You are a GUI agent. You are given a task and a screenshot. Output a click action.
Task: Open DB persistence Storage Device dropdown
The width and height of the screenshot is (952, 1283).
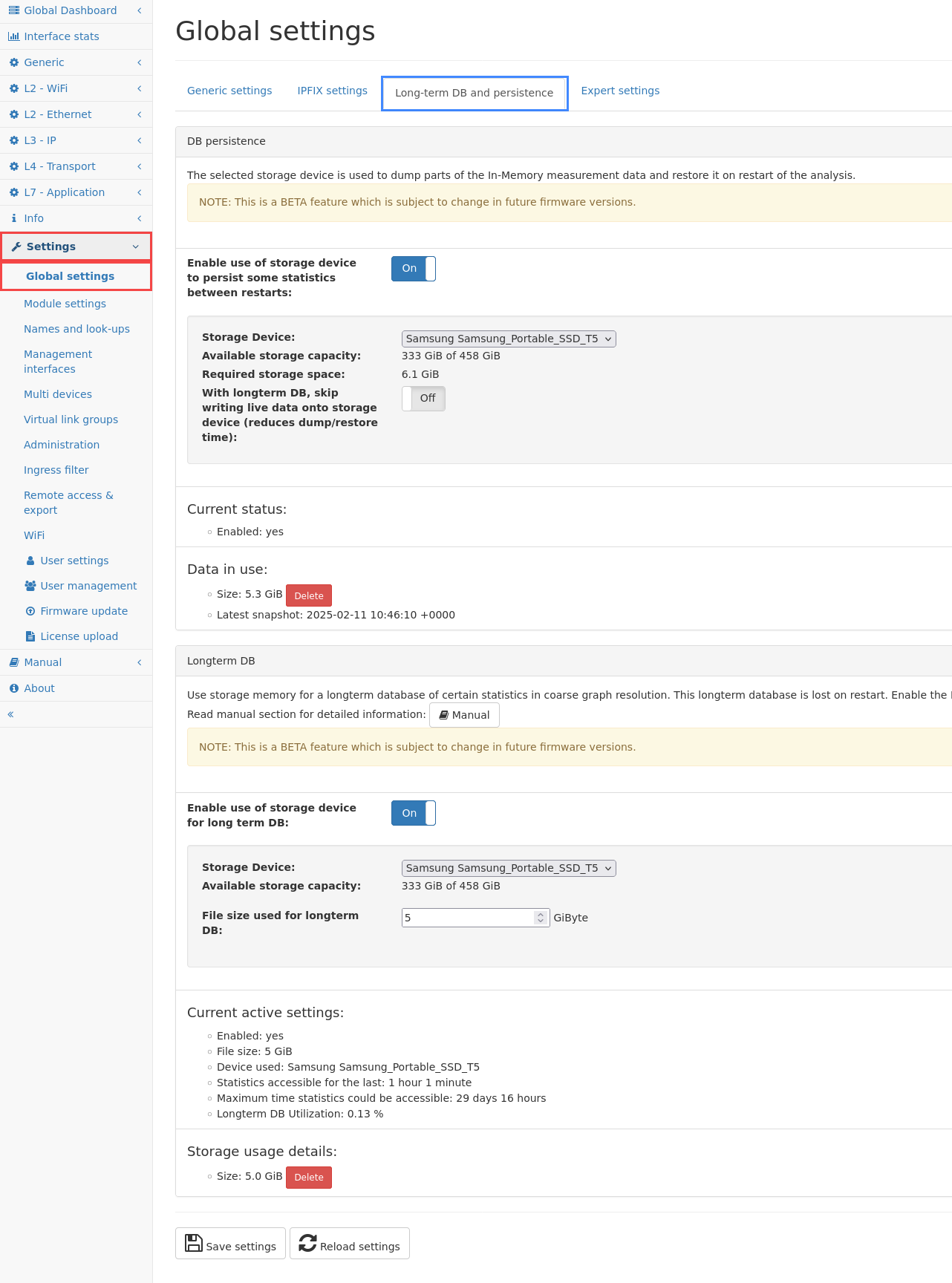click(509, 339)
